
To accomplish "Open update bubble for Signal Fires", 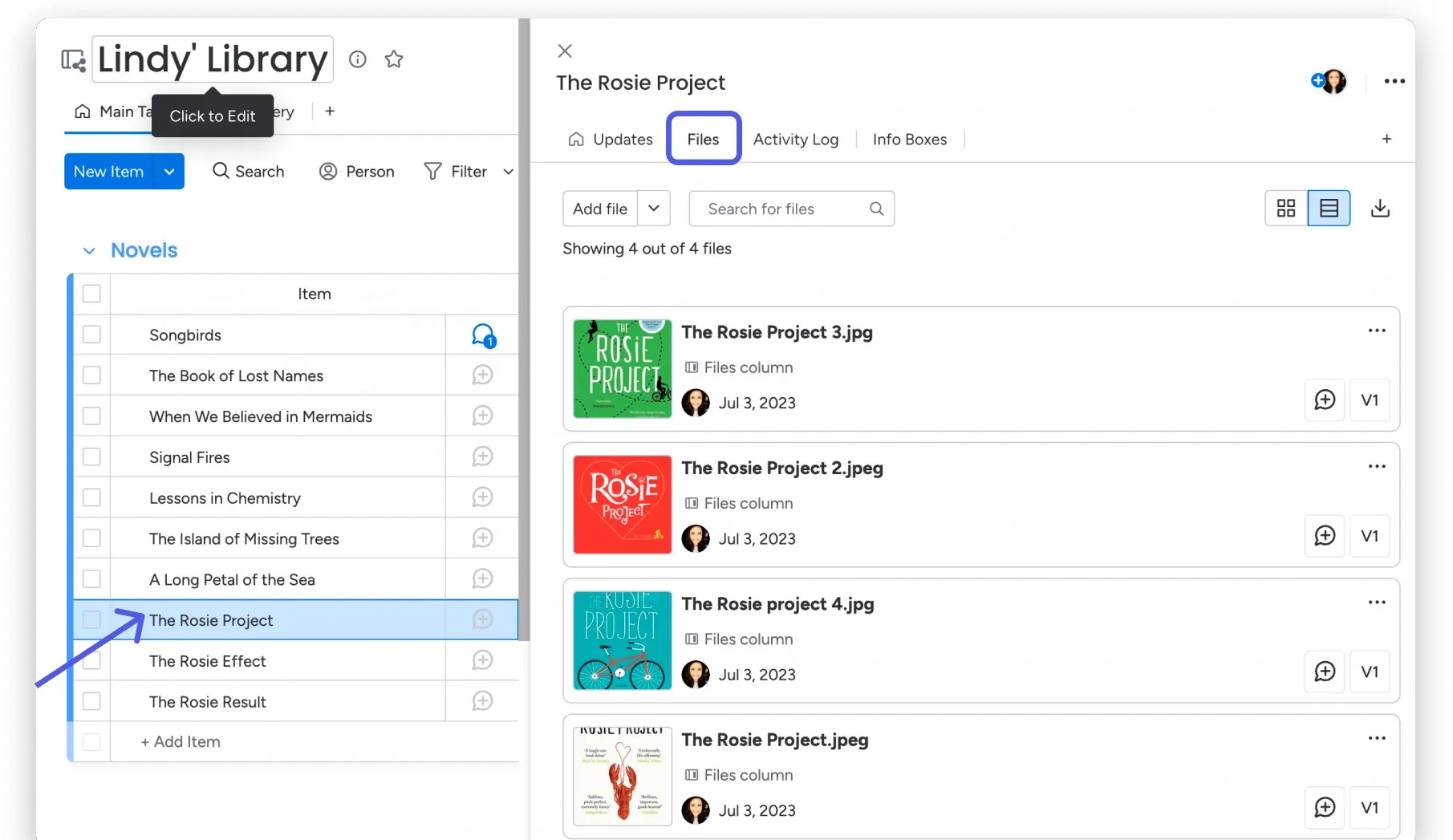I will click(x=482, y=457).
